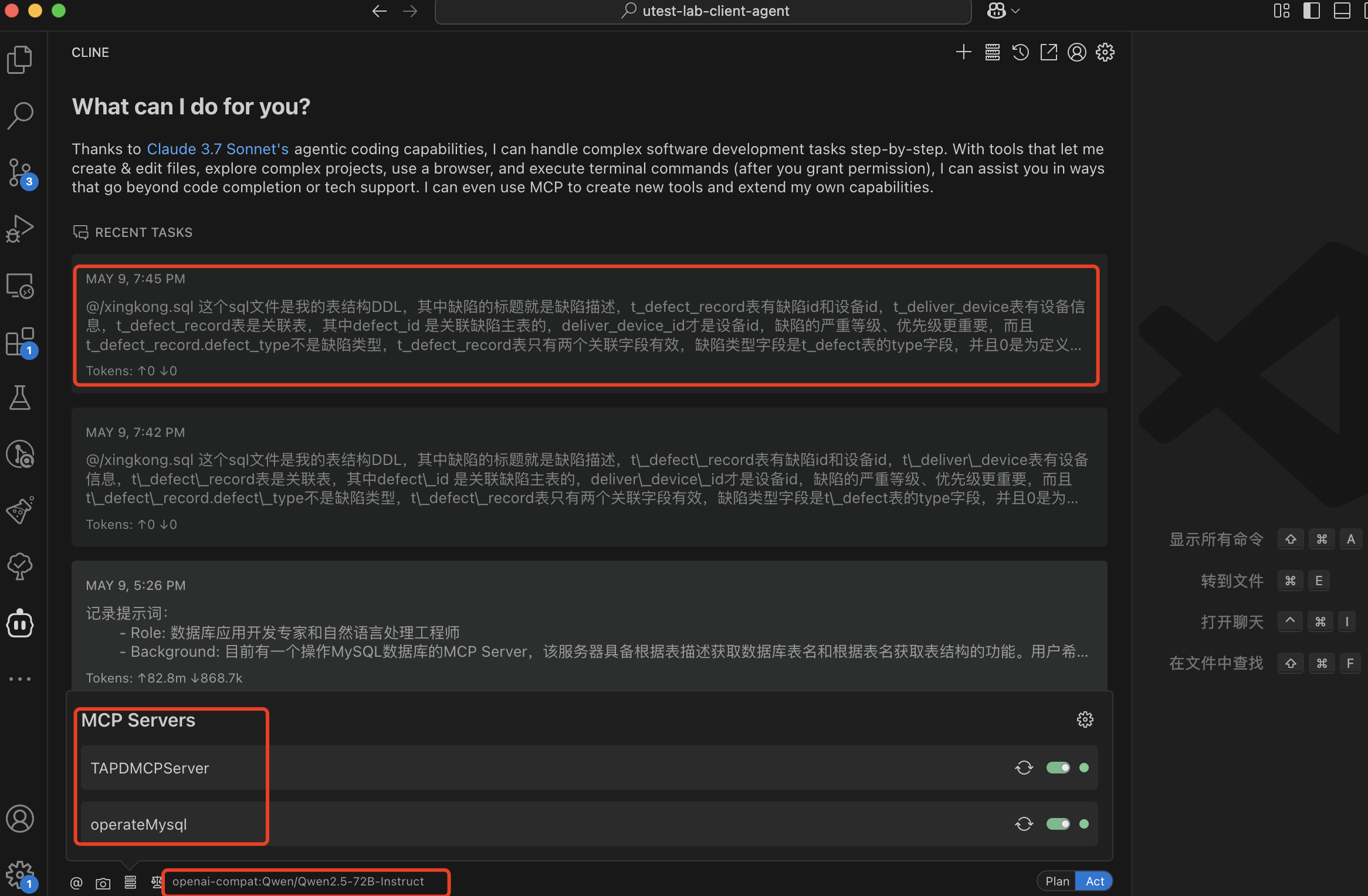Follow the Claude 3.7 Sonnet's link
The height and width of the screenshot is (896, 1368).
pos(217,149)
